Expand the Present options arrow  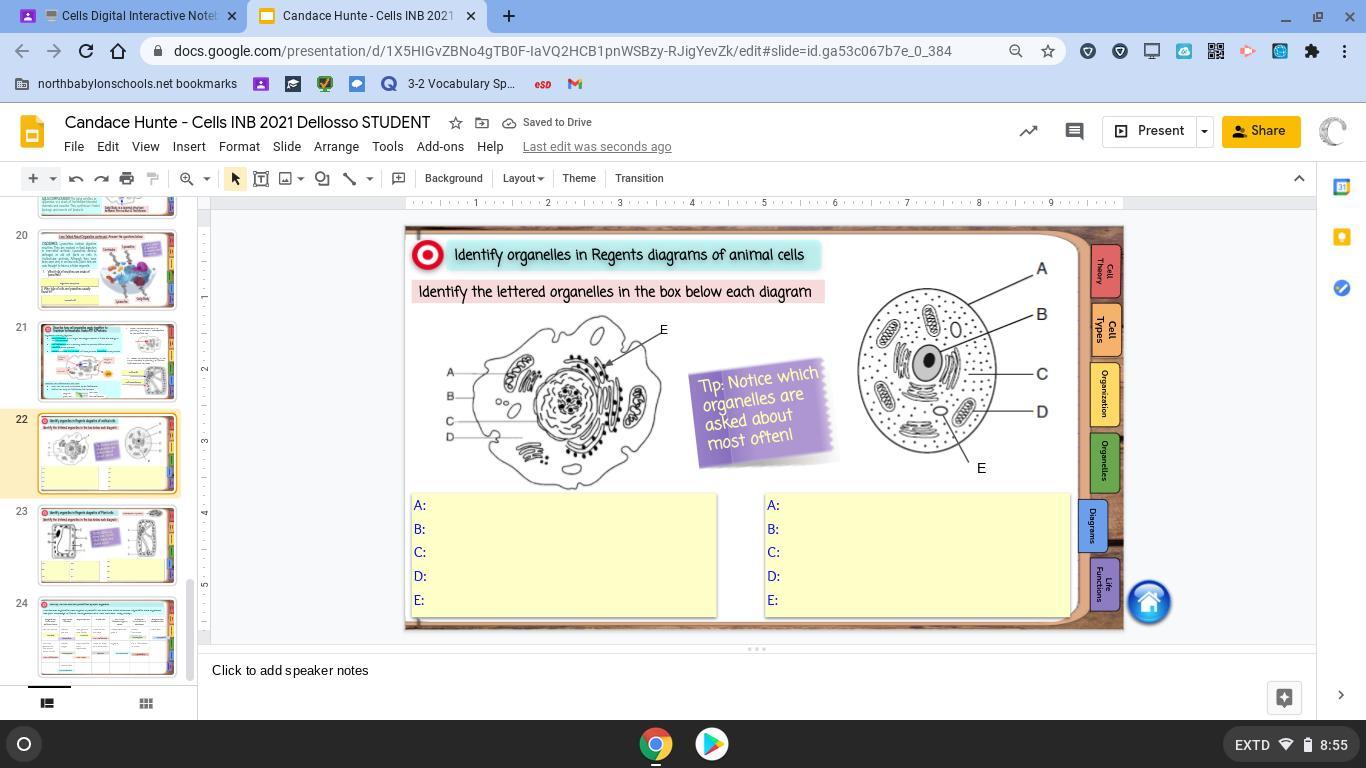pos(1204,131)
